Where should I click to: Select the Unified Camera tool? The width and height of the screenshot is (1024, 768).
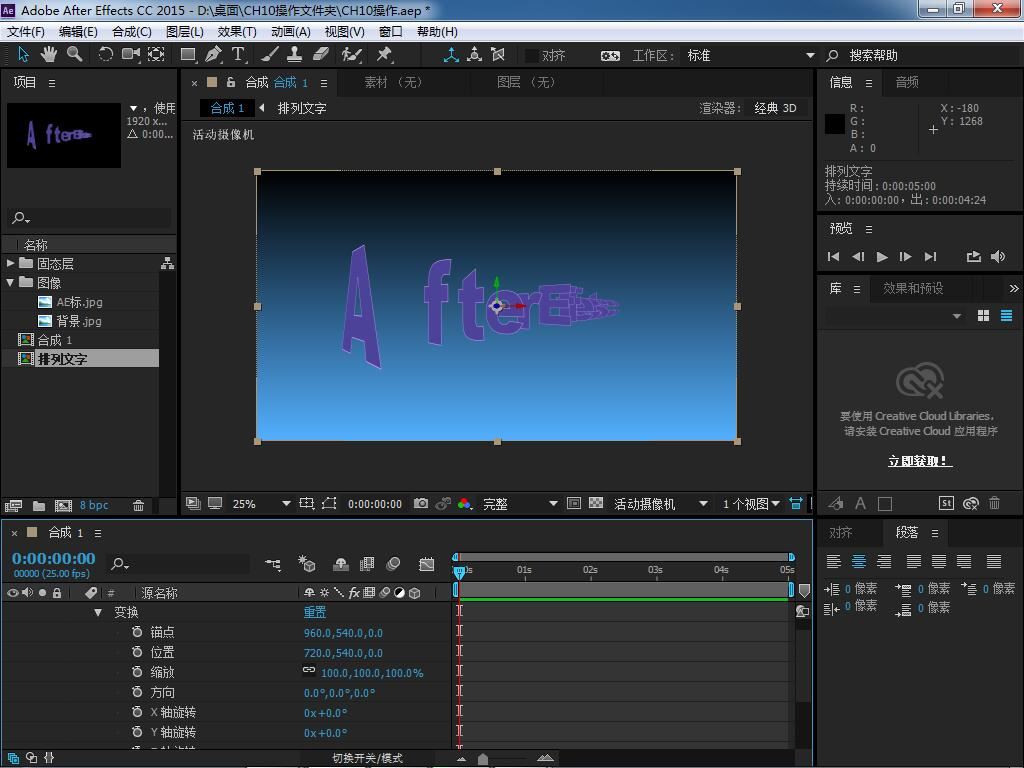click(x=131, y=55)
